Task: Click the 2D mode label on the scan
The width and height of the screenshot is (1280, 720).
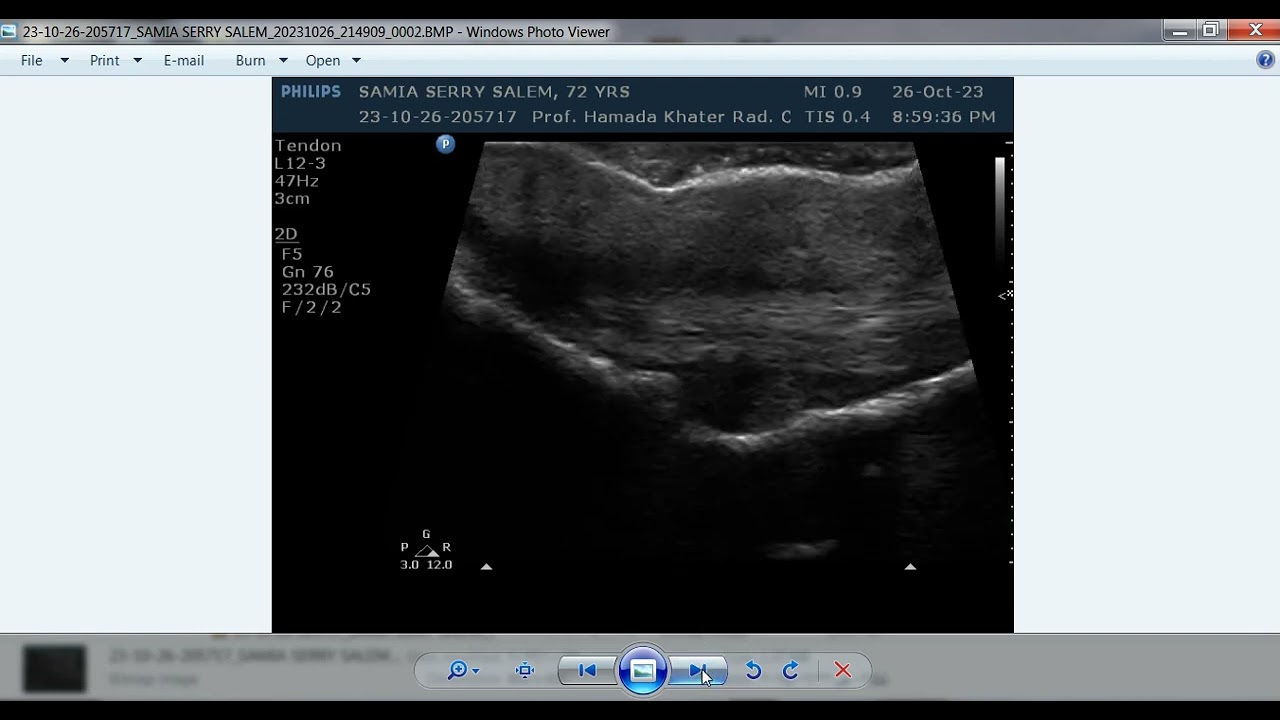Action: point(286,234)
